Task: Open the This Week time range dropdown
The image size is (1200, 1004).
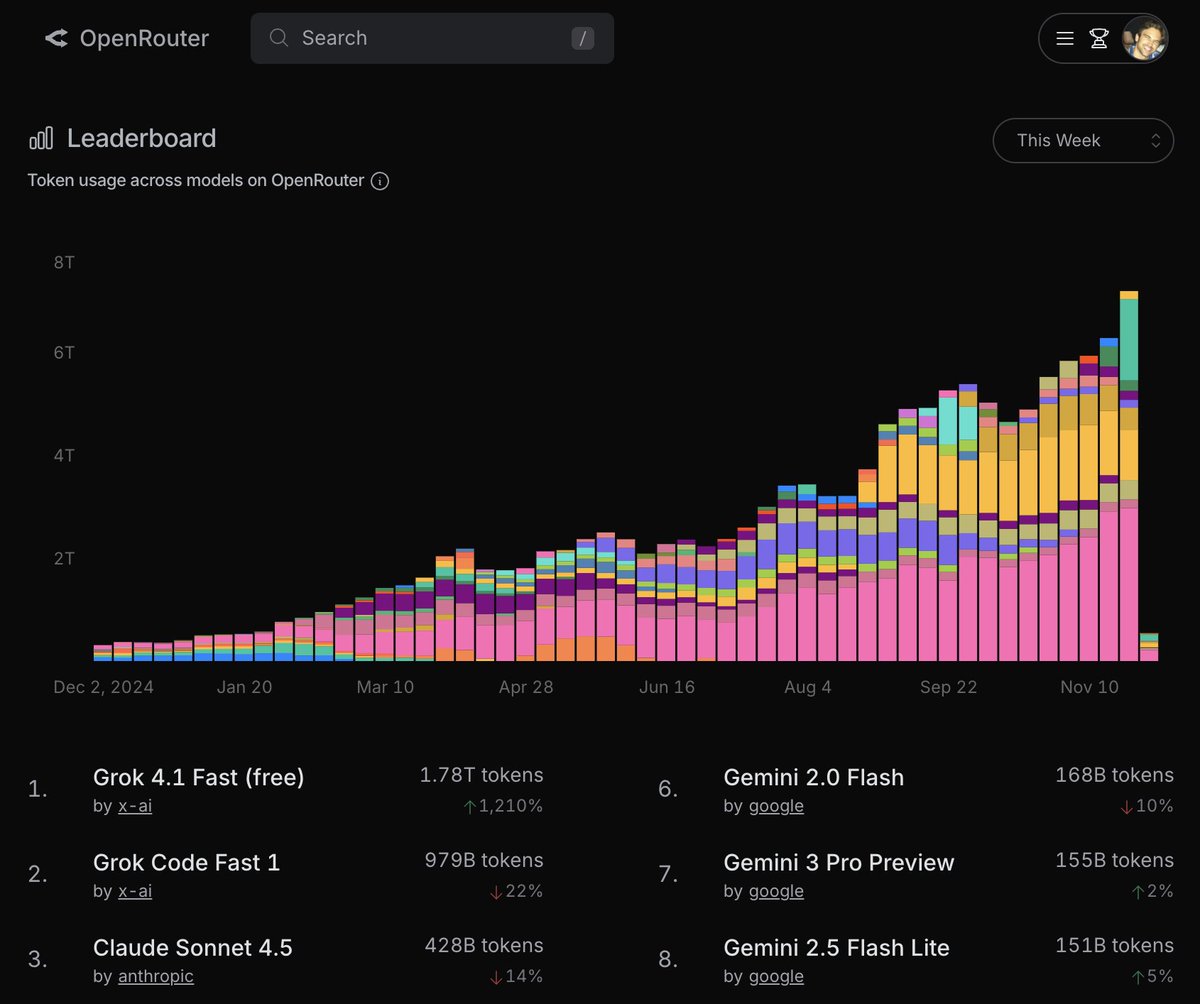Action: point(1083,140)
